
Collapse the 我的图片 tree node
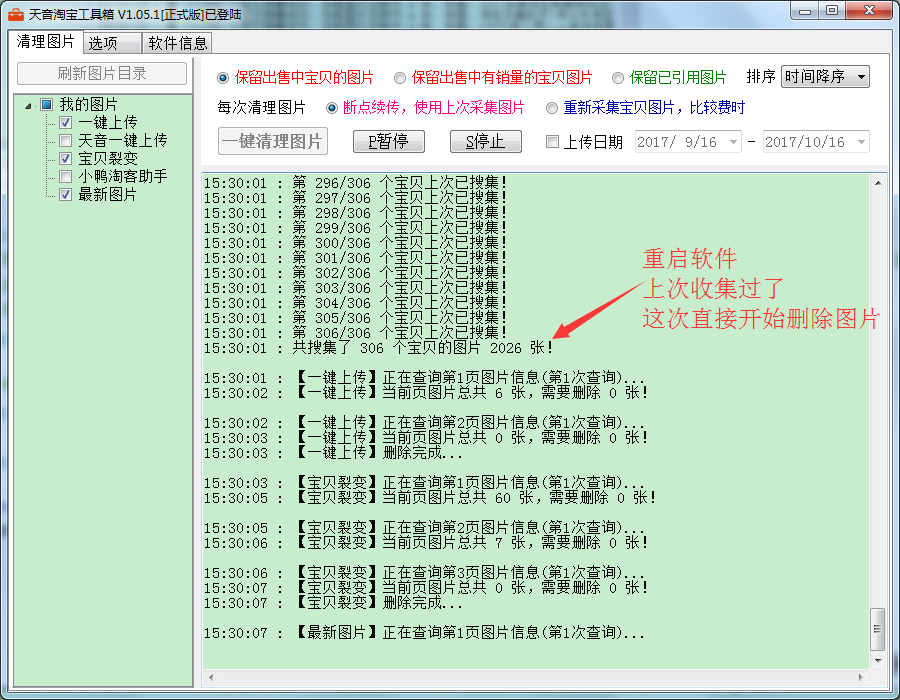[30, 105]
